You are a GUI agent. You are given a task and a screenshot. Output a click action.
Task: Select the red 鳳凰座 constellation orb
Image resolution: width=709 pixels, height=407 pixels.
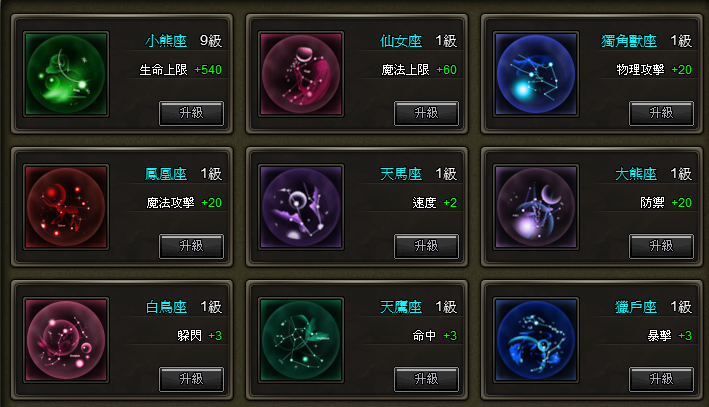coord(66,207)
